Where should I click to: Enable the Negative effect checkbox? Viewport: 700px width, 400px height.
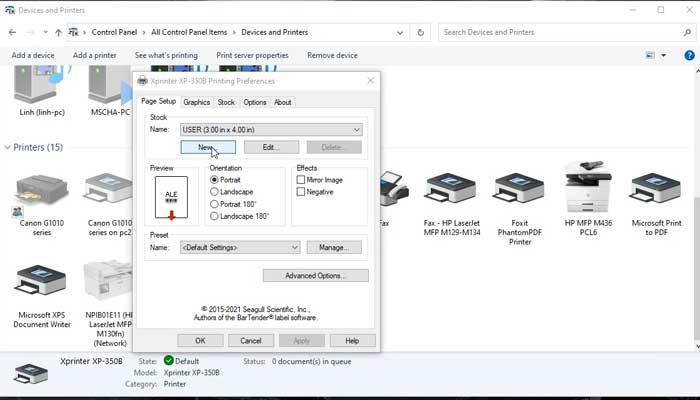coord(301,192)
